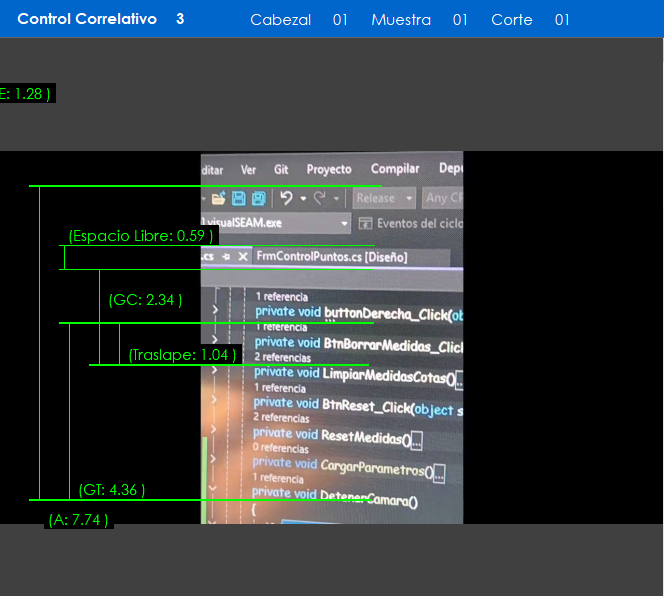Click the Open File folder icon
The height and width of the screenshot is (596, 664).
point(219,199)
